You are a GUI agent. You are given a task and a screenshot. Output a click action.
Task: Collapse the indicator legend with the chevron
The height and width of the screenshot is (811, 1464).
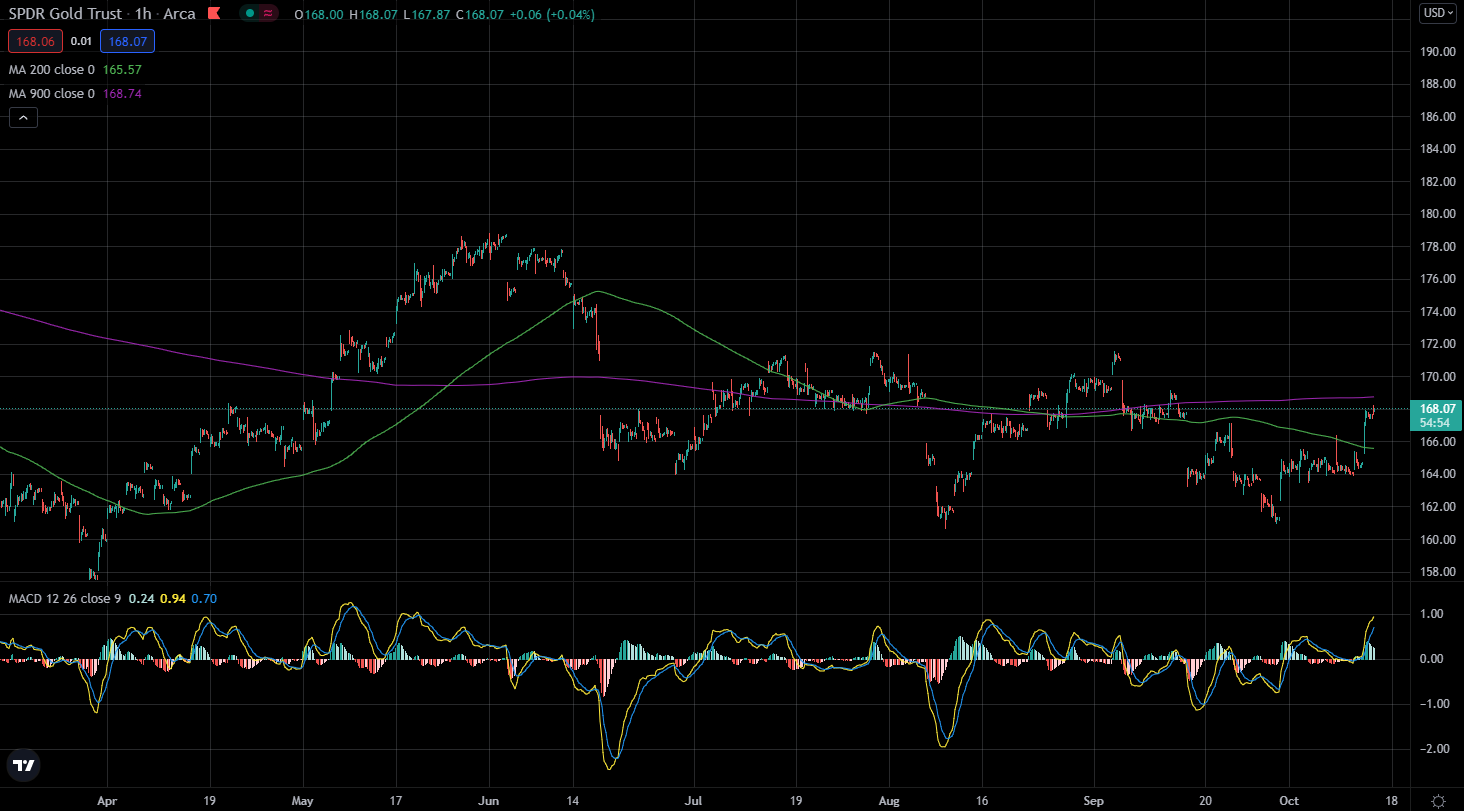(x=24, y=117)
